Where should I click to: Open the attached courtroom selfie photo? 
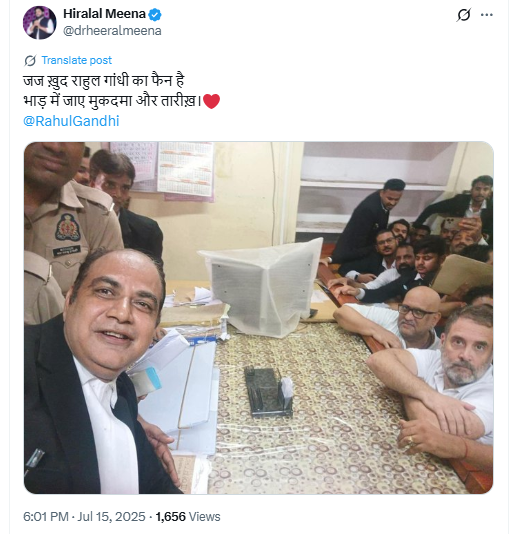click(x=259, y=318)
